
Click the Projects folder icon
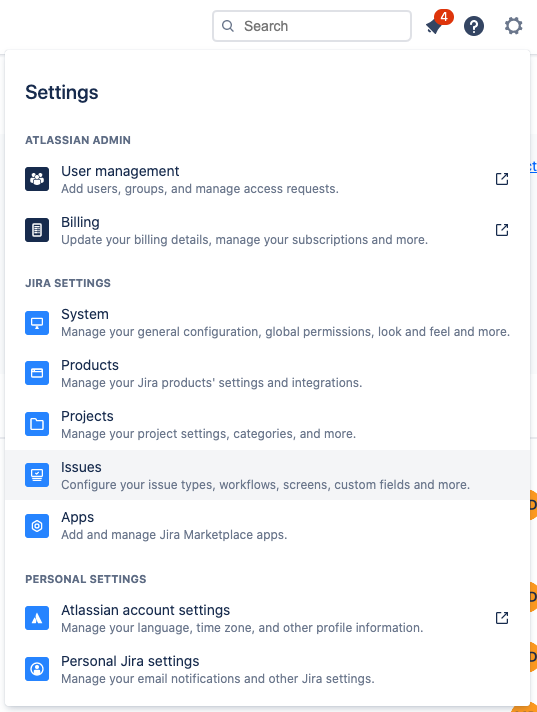tap(37, 424)
